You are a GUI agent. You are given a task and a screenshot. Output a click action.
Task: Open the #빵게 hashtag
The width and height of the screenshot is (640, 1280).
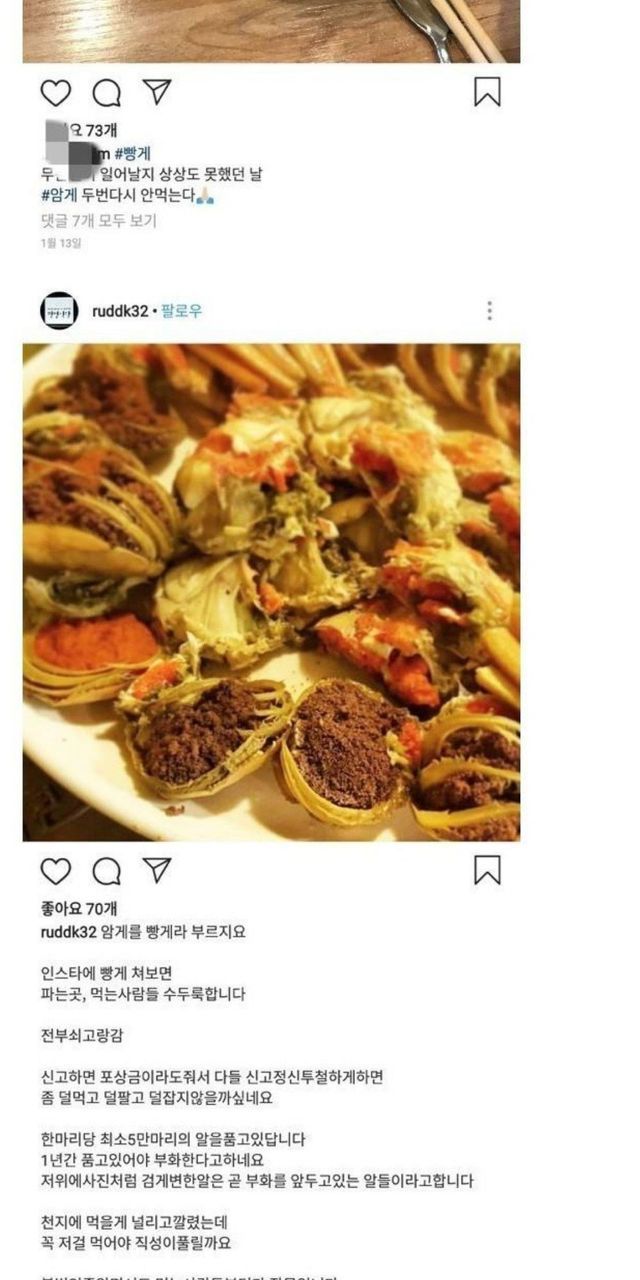(x=132, y=153)
